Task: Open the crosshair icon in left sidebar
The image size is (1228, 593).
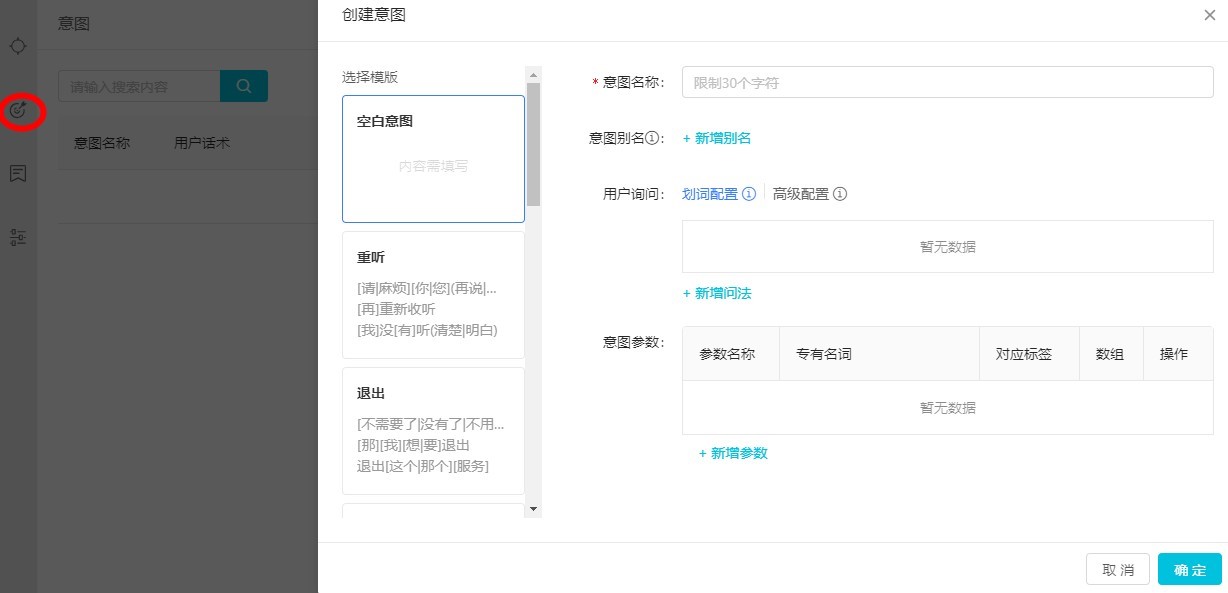Action: pyautogui.click(x=17, y=46)
